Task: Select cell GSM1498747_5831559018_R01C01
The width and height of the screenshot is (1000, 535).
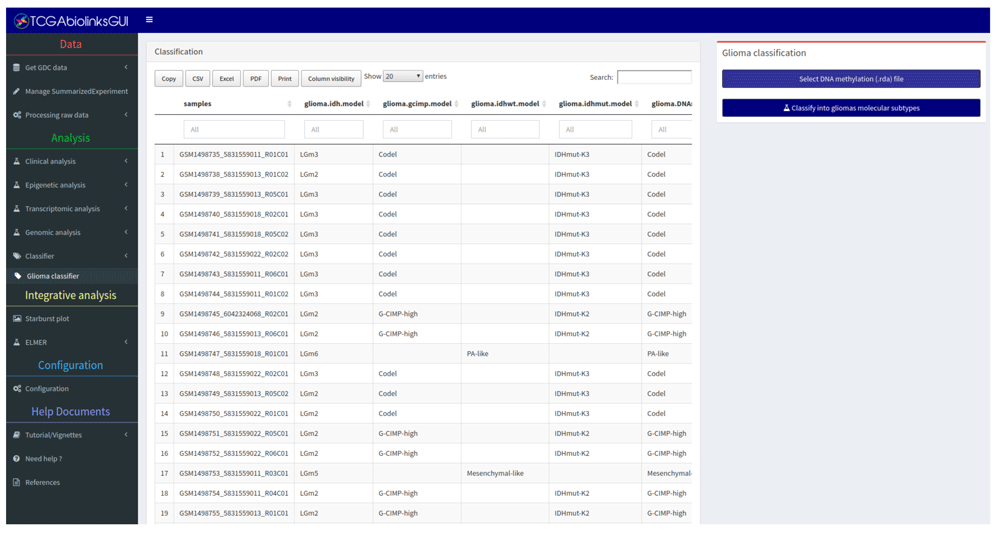Action: [x=234, y=353]
